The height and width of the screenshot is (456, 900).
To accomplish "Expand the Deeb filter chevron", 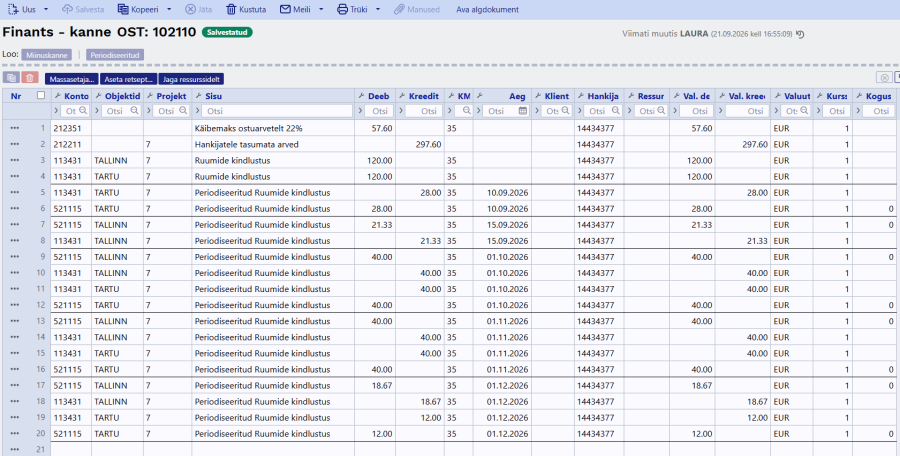I will [x=360, y=111].
